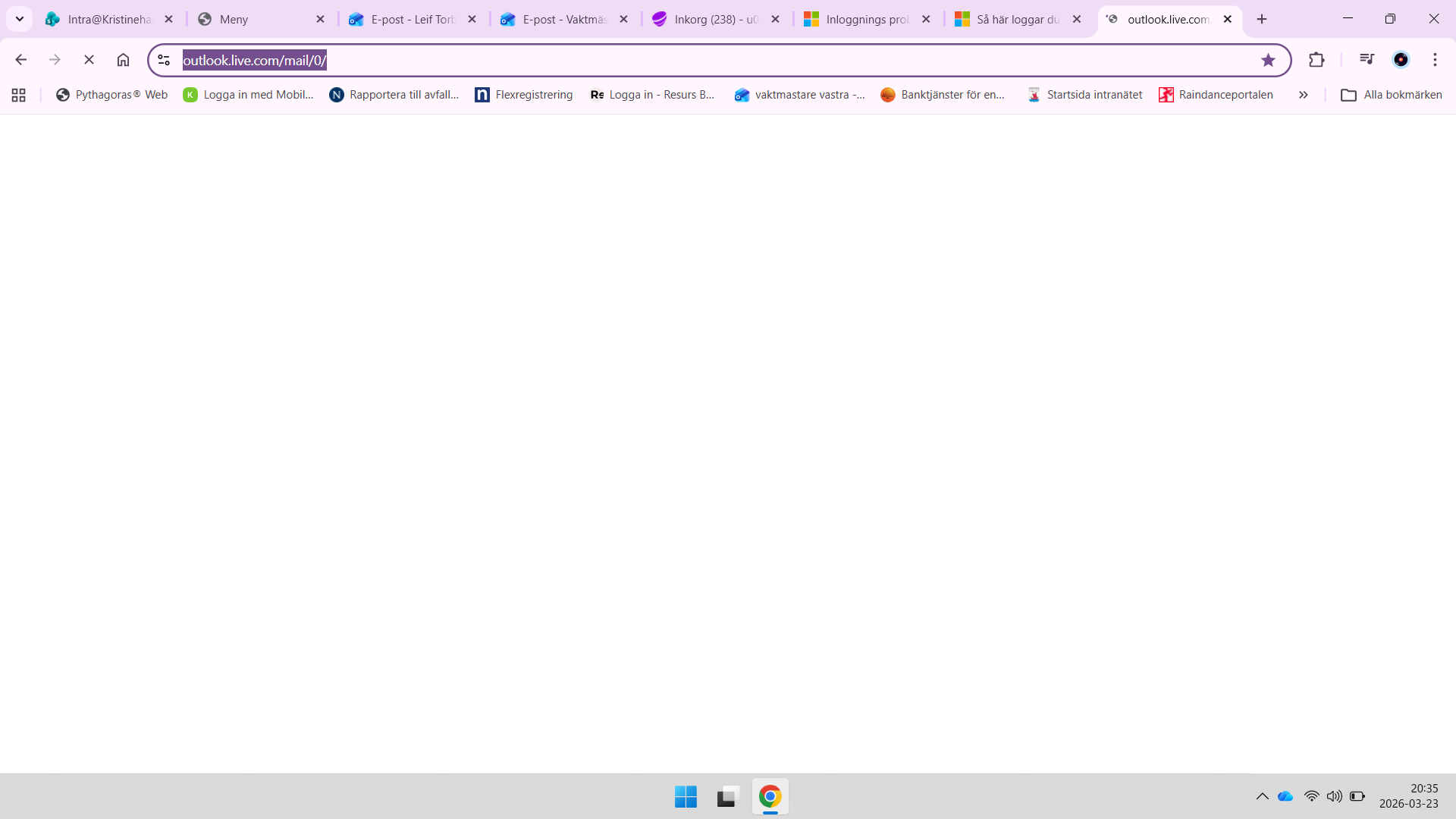Screen dimensions: 1456x819
Task: Open media controls icon
Action: (x=1367, y=59)
